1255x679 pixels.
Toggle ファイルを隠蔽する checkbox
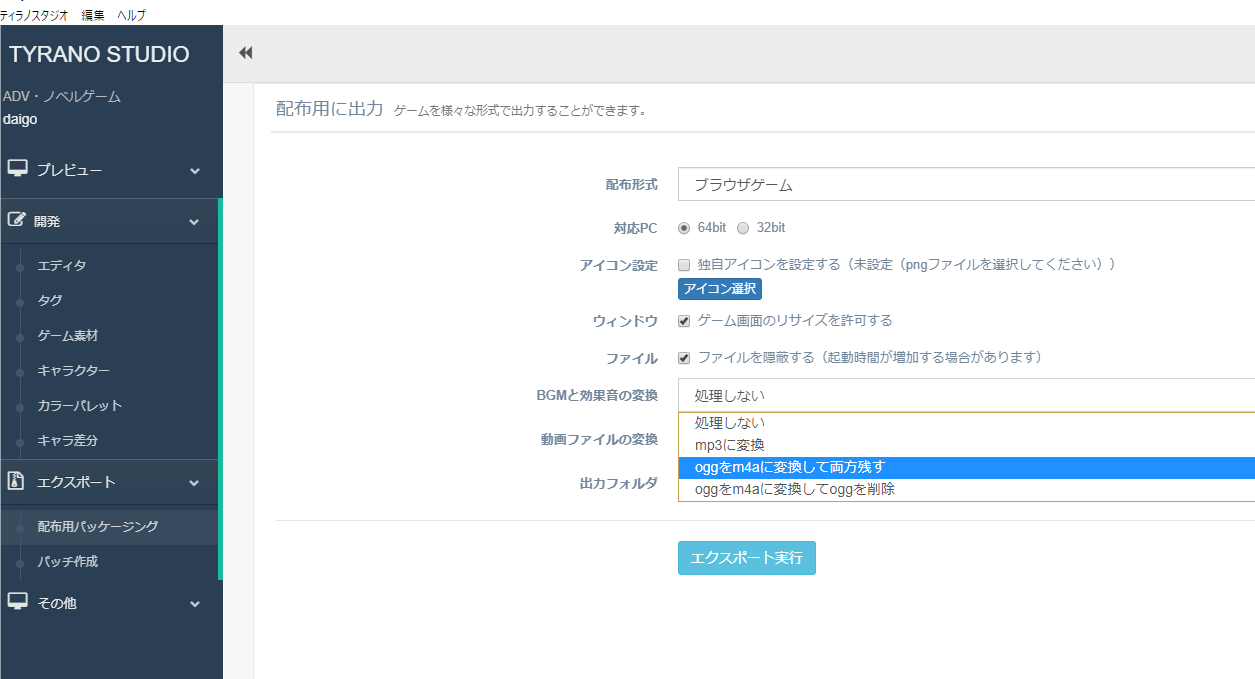684,357
